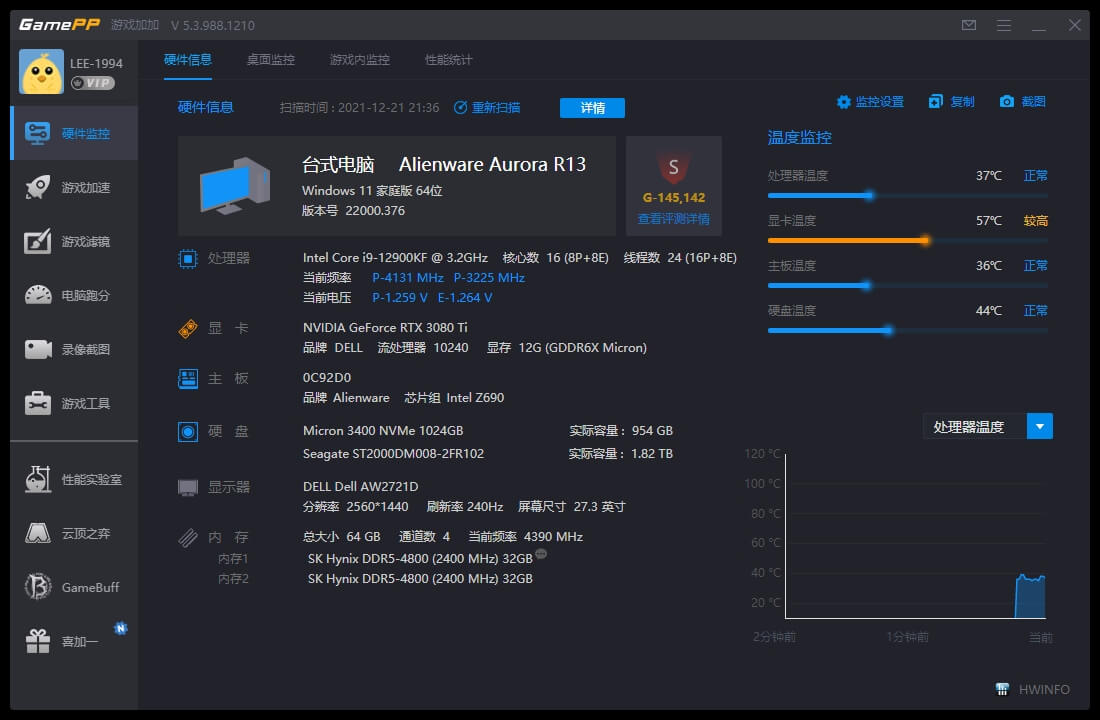Click the 处理器 CPU chip icon

click(188, 258)
